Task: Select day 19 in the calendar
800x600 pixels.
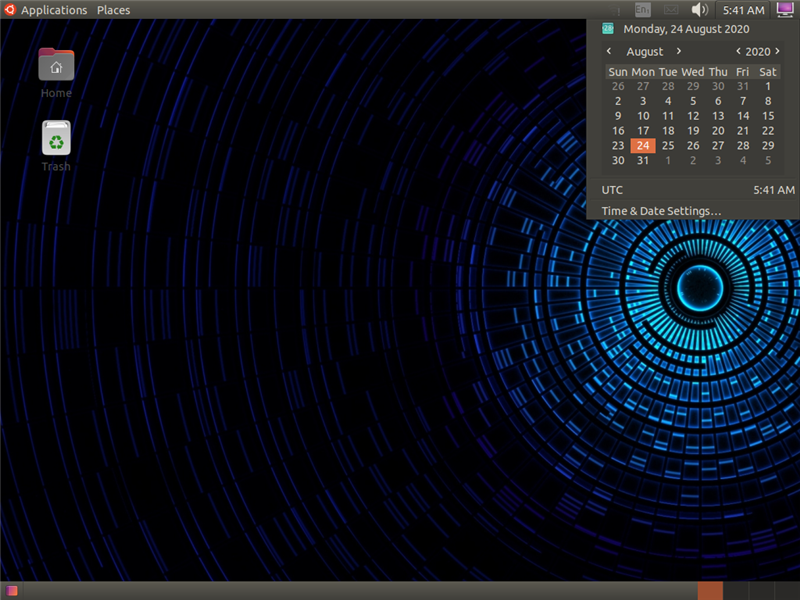Action: click(693, 131)
